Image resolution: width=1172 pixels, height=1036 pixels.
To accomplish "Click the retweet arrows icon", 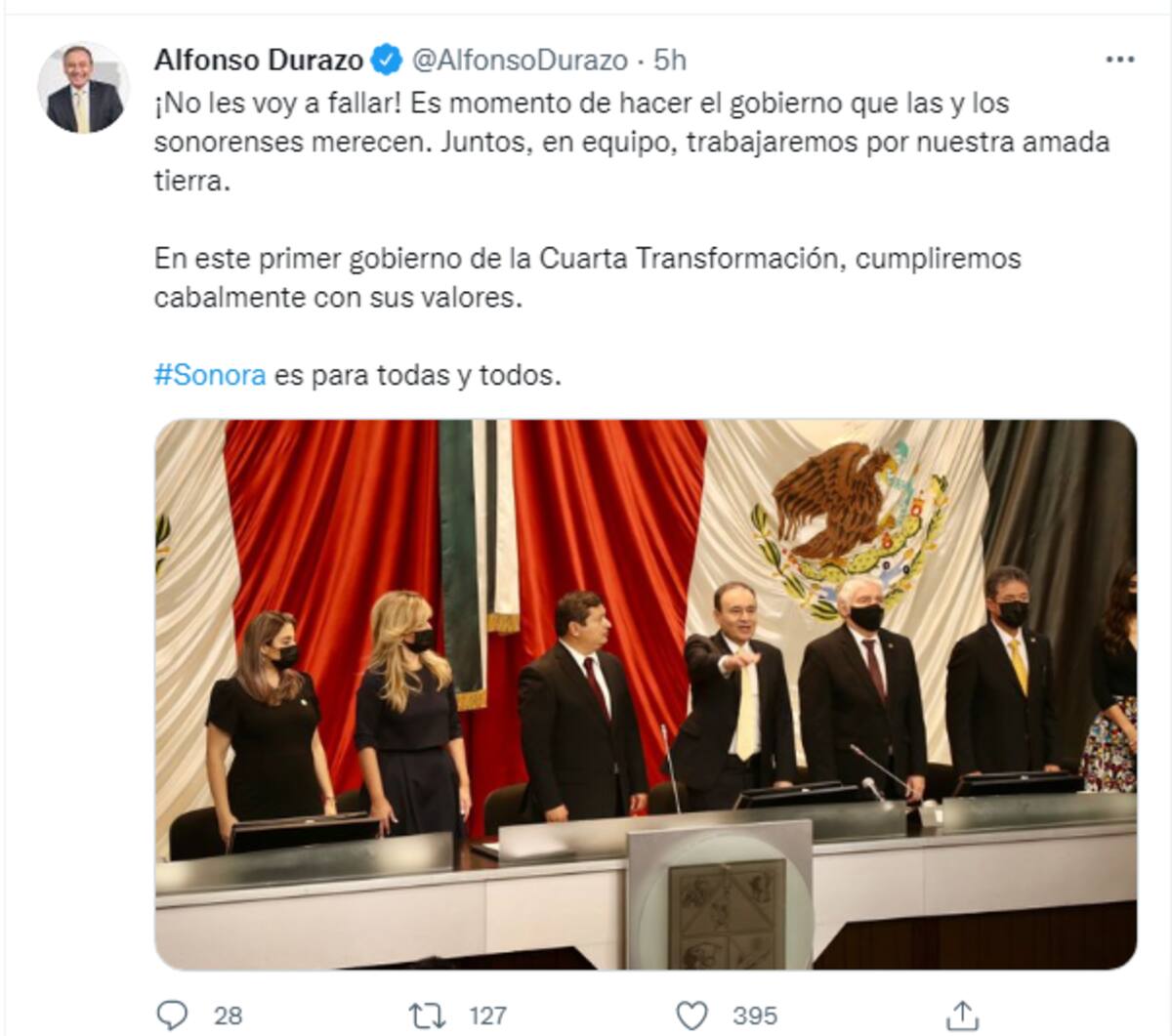I will click(426, 1015).
